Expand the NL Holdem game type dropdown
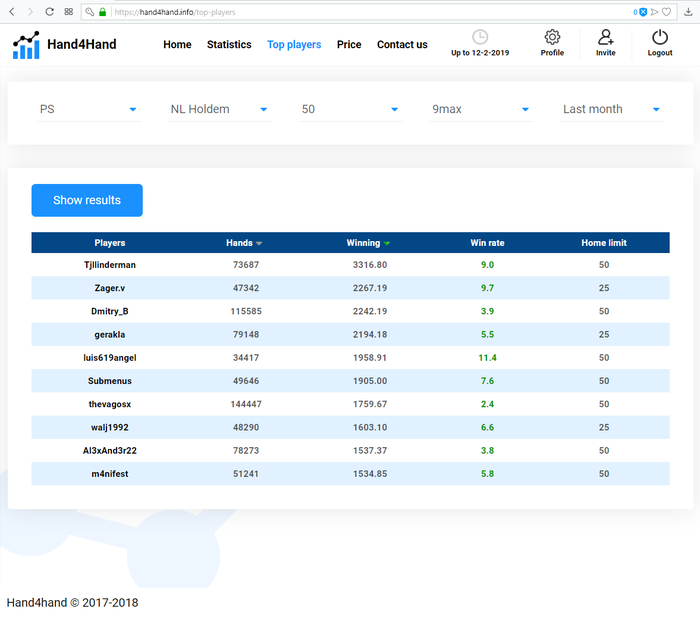Screen dimensions: 700x618 coord(219,109)
